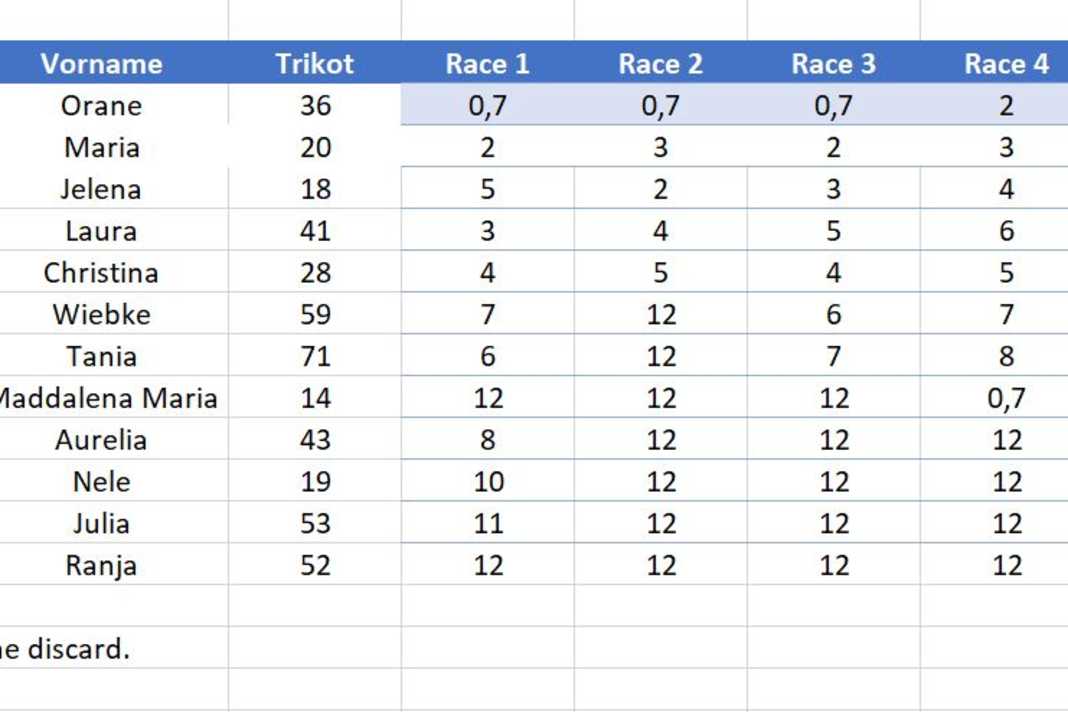
Task: Select Laura's Race 4 result cell
Action: pos(1006,231)
